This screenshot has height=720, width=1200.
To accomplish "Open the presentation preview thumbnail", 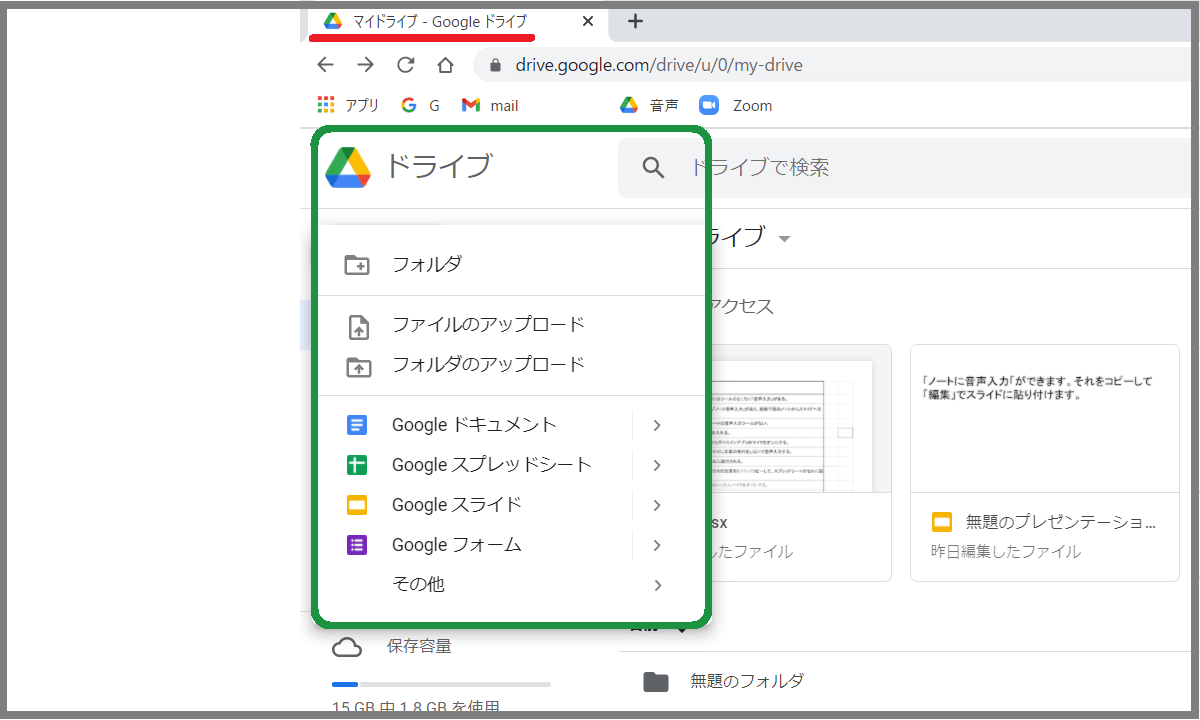I will coord(1045,418).
